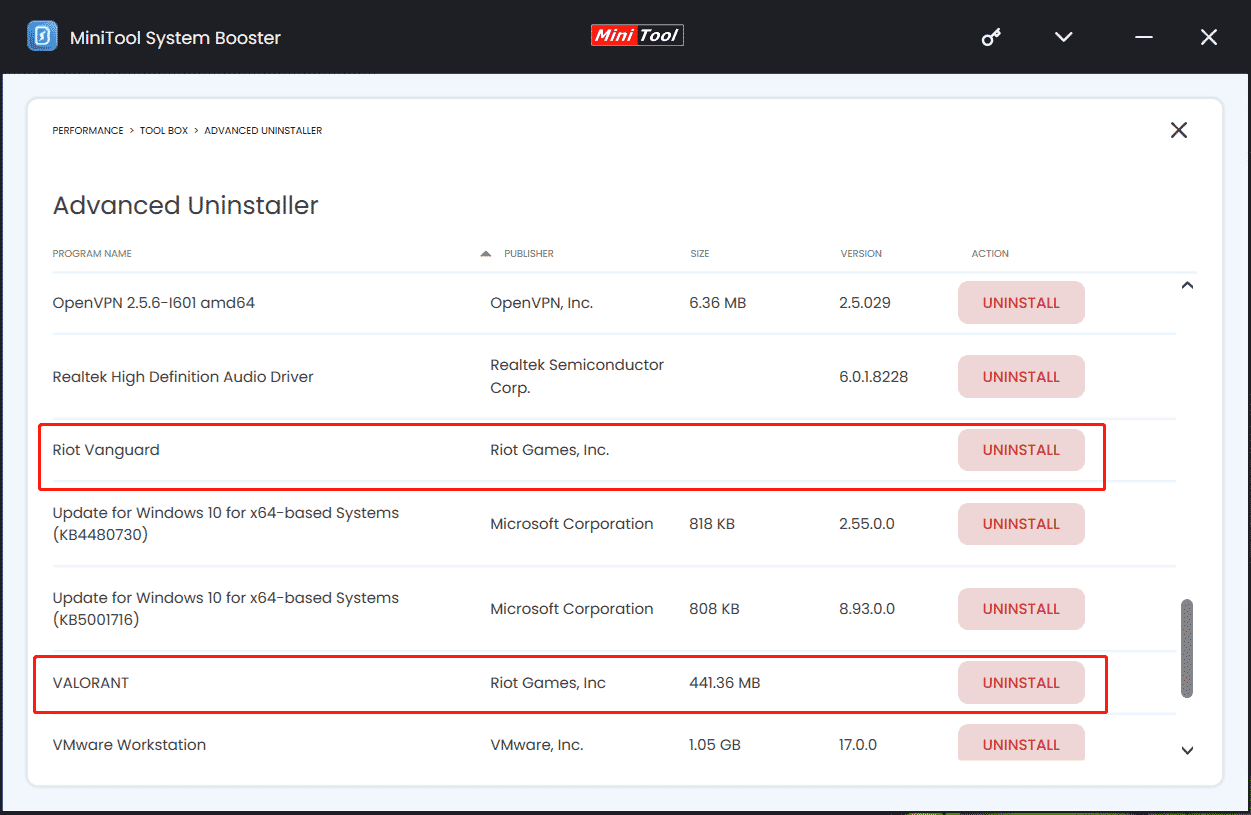Click the Advanced Uninstaller heading

click(x=185, y=206)
